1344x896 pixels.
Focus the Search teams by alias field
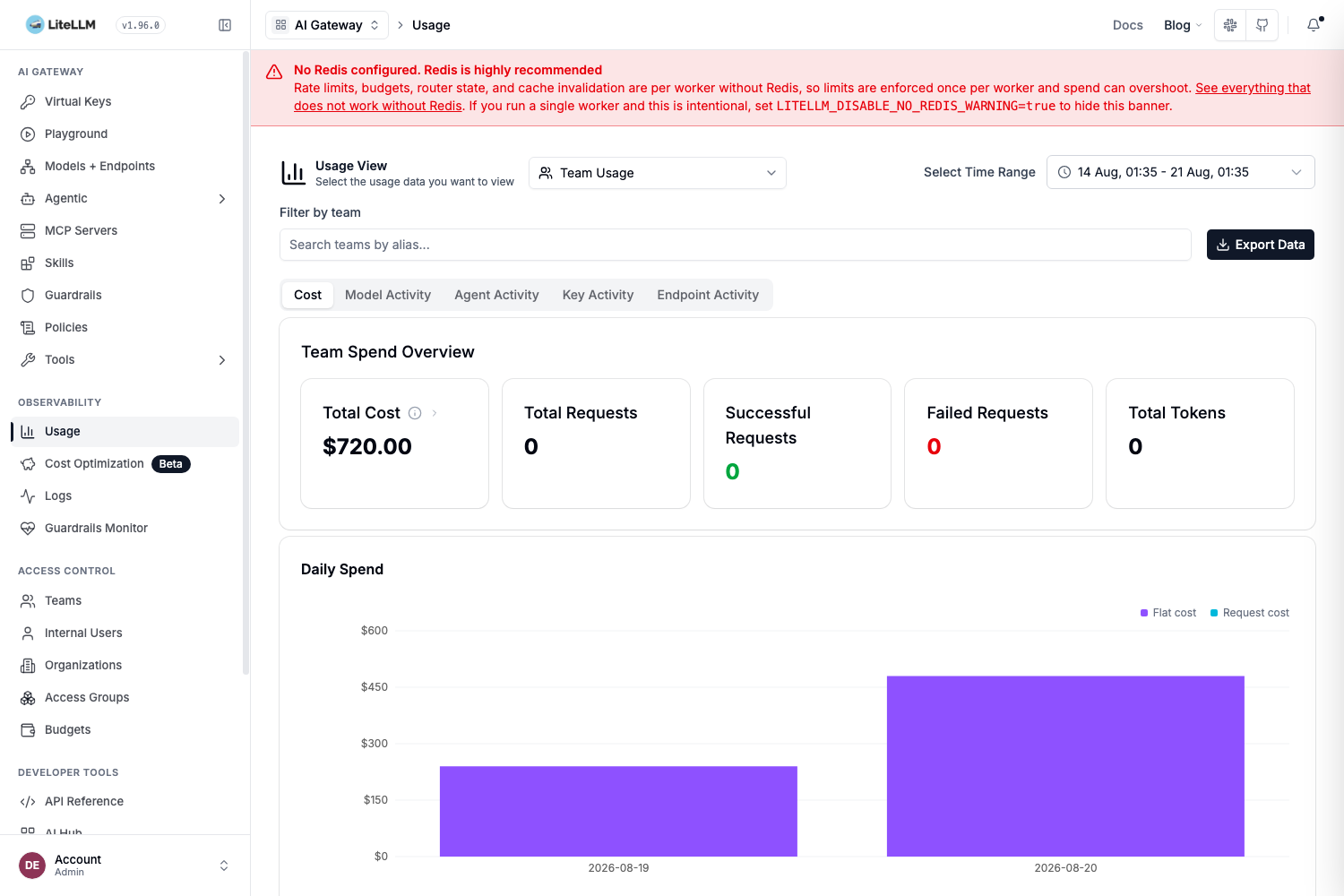[736, 245]
